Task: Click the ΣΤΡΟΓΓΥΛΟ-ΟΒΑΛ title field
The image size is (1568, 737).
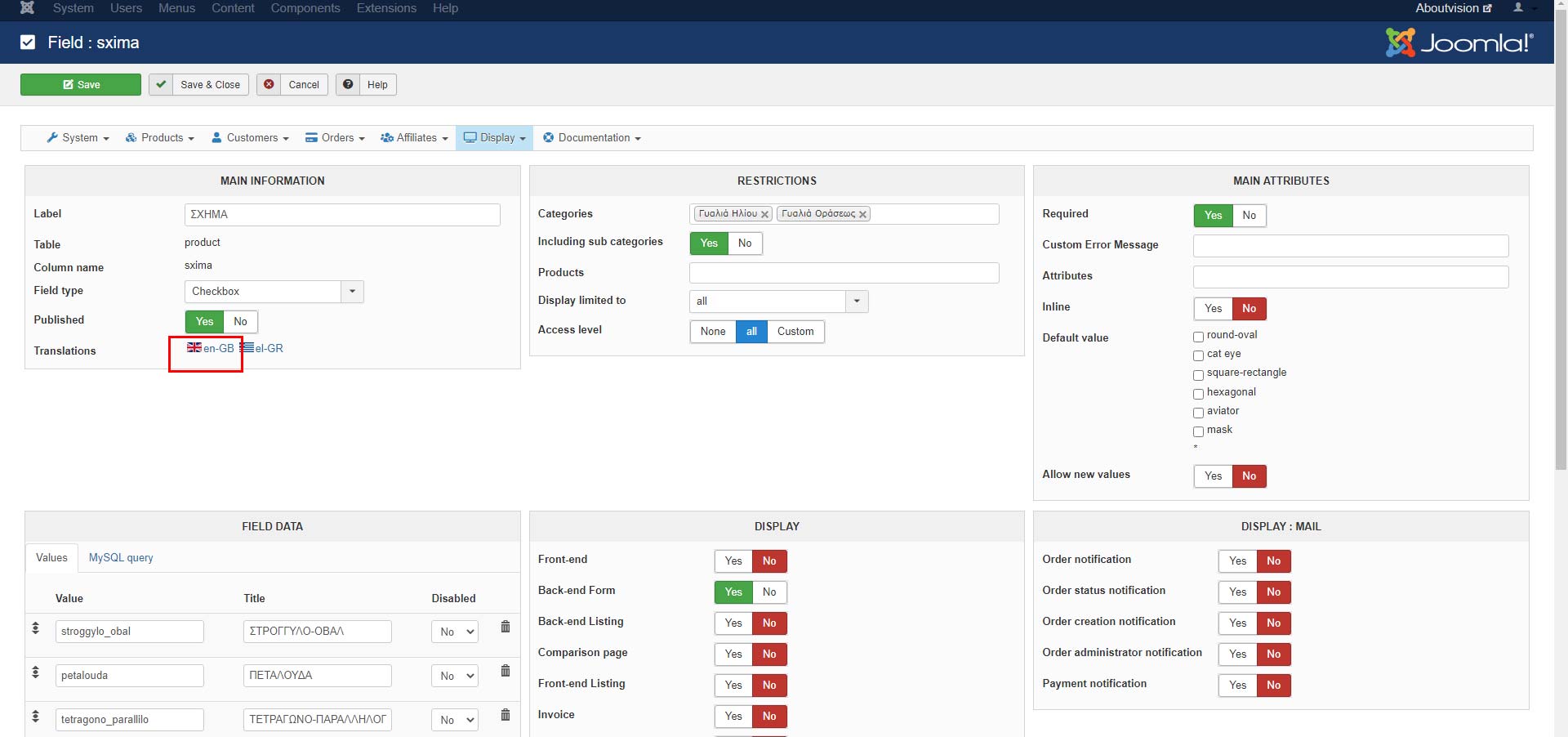Action: click(x=318, y=632)
